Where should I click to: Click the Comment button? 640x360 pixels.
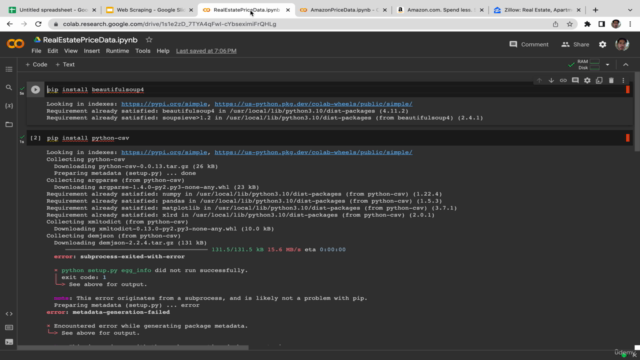point(529,44)
